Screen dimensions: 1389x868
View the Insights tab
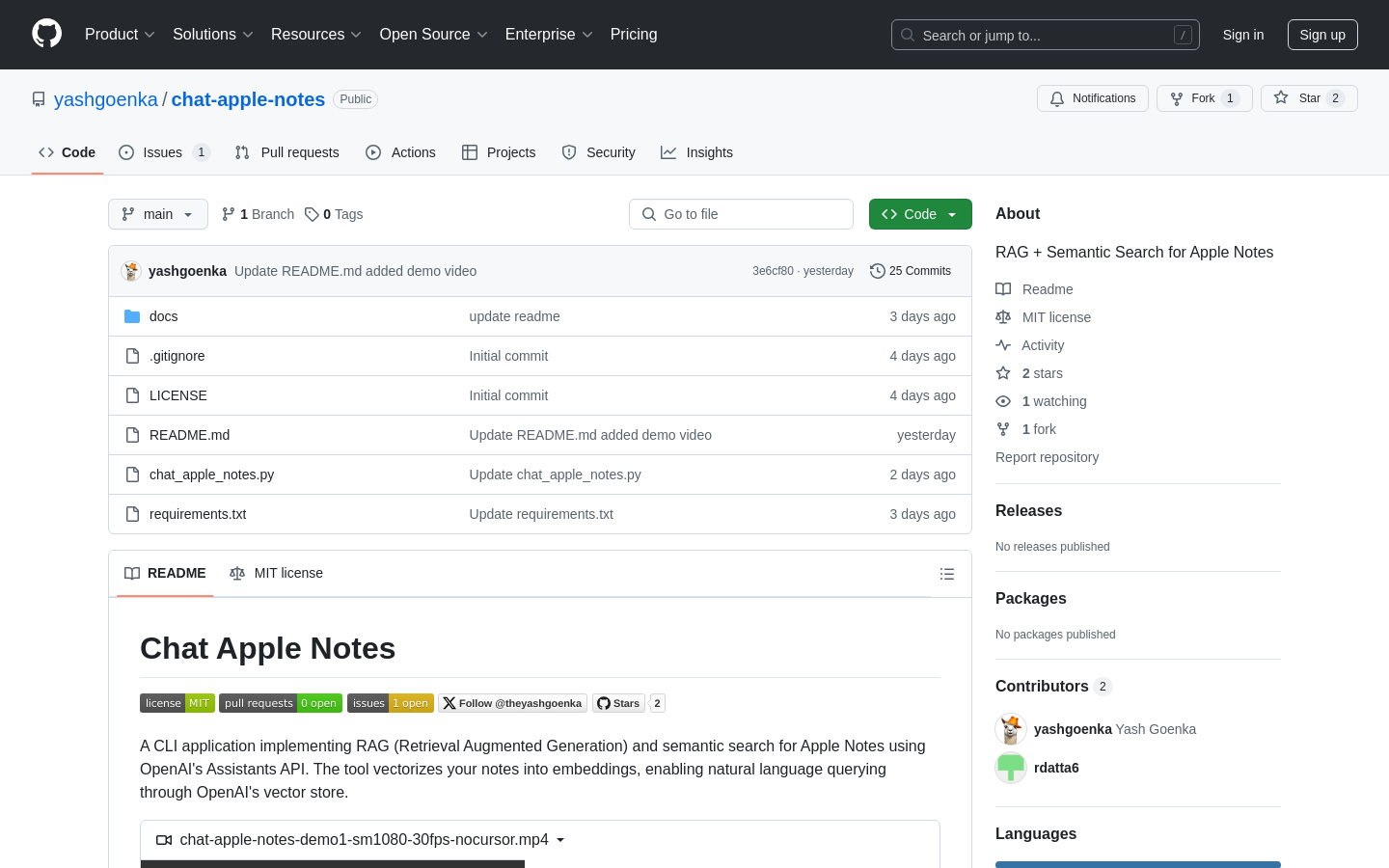click(696, 152)
